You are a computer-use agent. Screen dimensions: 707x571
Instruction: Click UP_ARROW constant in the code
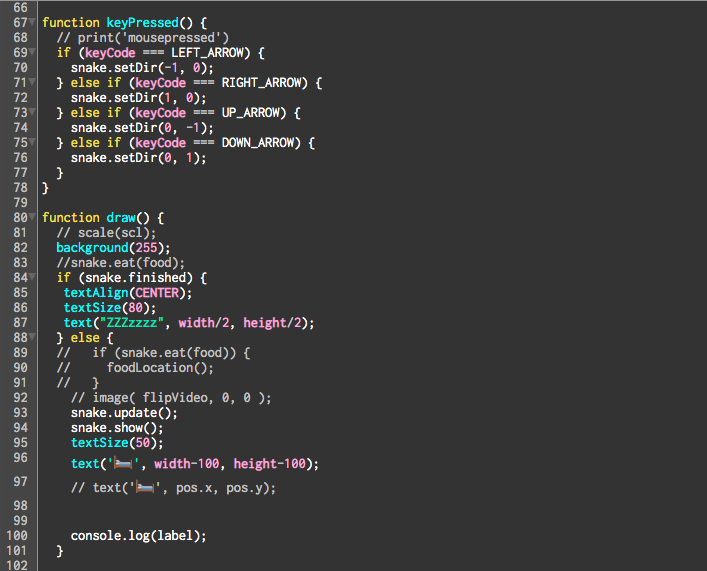pyautogui.click(x=251, y=113)
